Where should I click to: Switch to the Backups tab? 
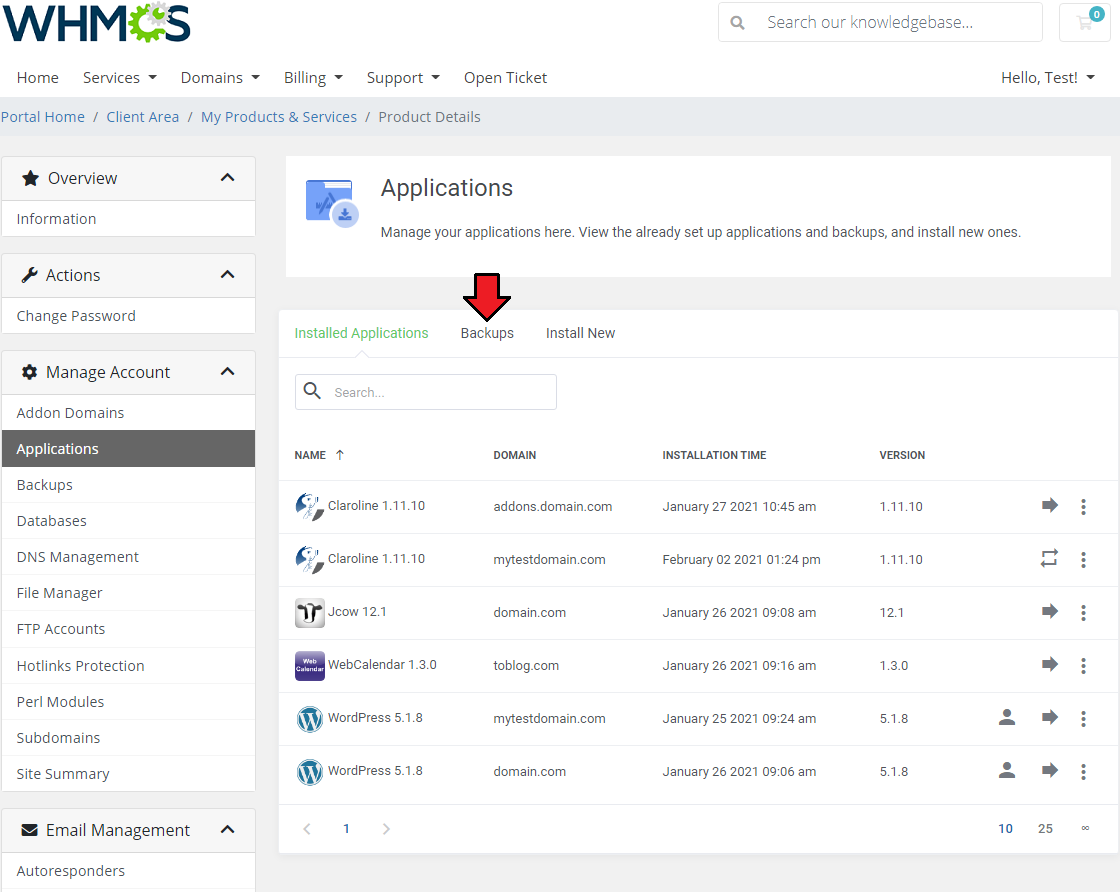click(487, 333)
